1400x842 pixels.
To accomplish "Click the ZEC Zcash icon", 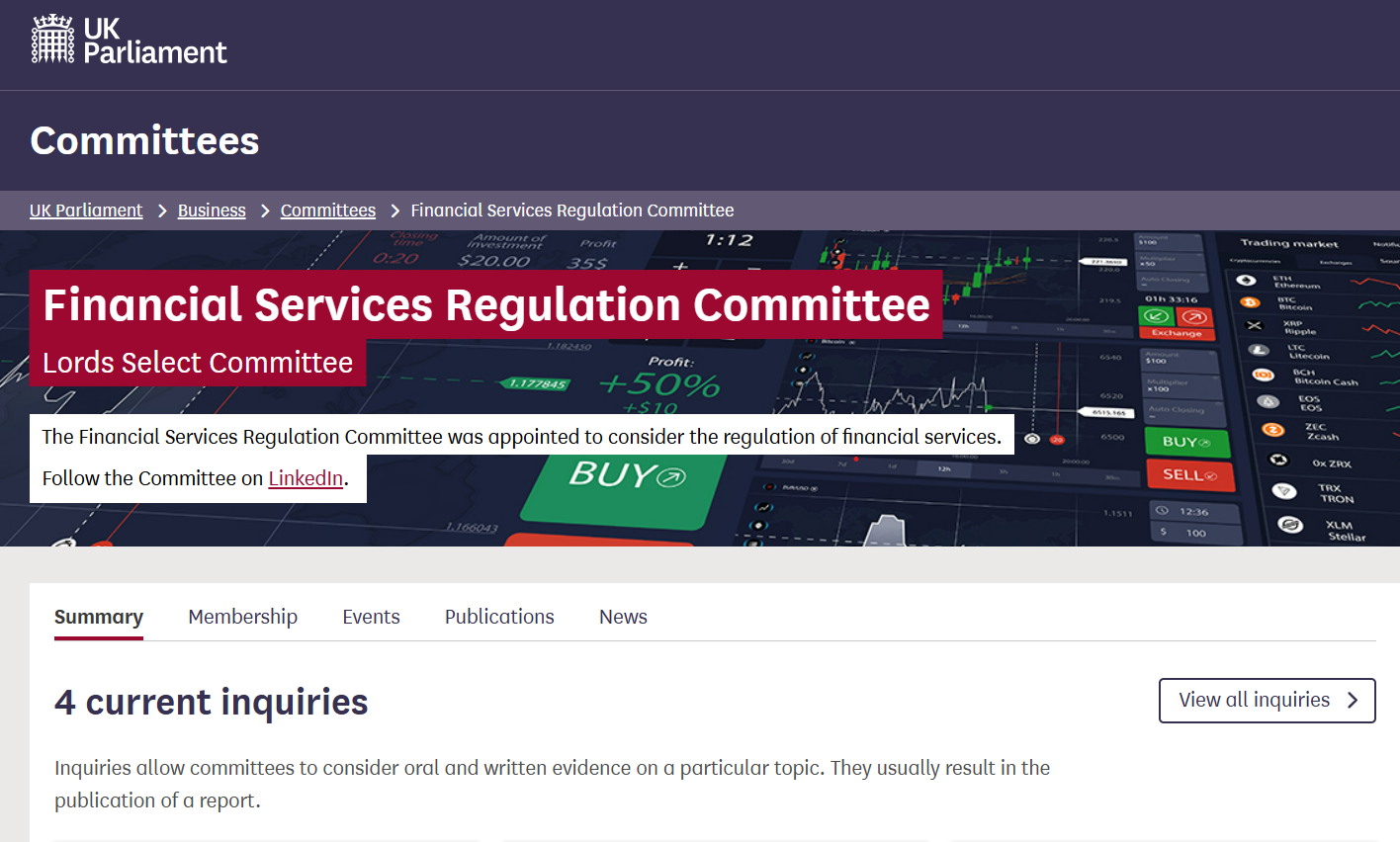I will coord(1273,428).
